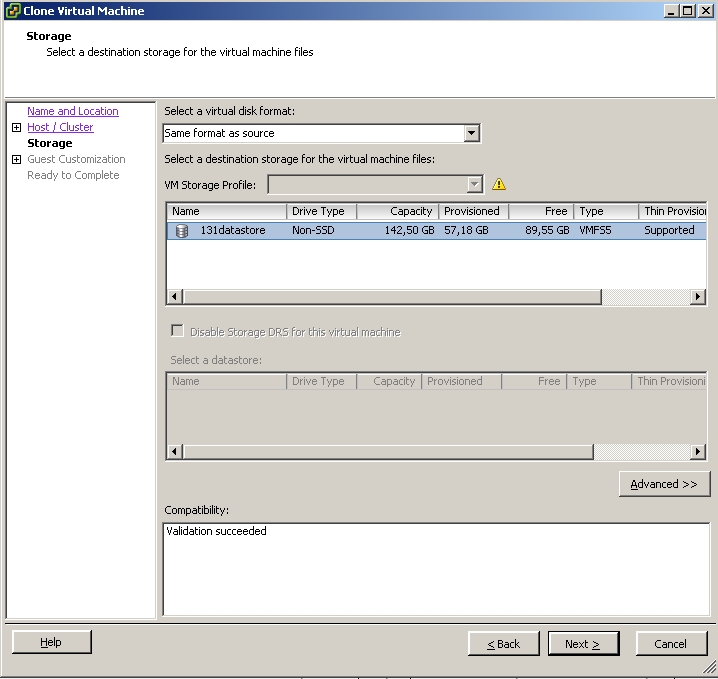Click the VMFS5 type cell
Image resolution: width=718 pixels, height=679 pixels.
pos(595,230)
